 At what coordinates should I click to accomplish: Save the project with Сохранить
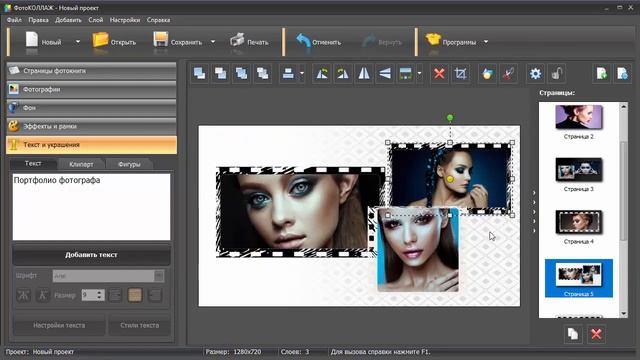tap(178, 42)
